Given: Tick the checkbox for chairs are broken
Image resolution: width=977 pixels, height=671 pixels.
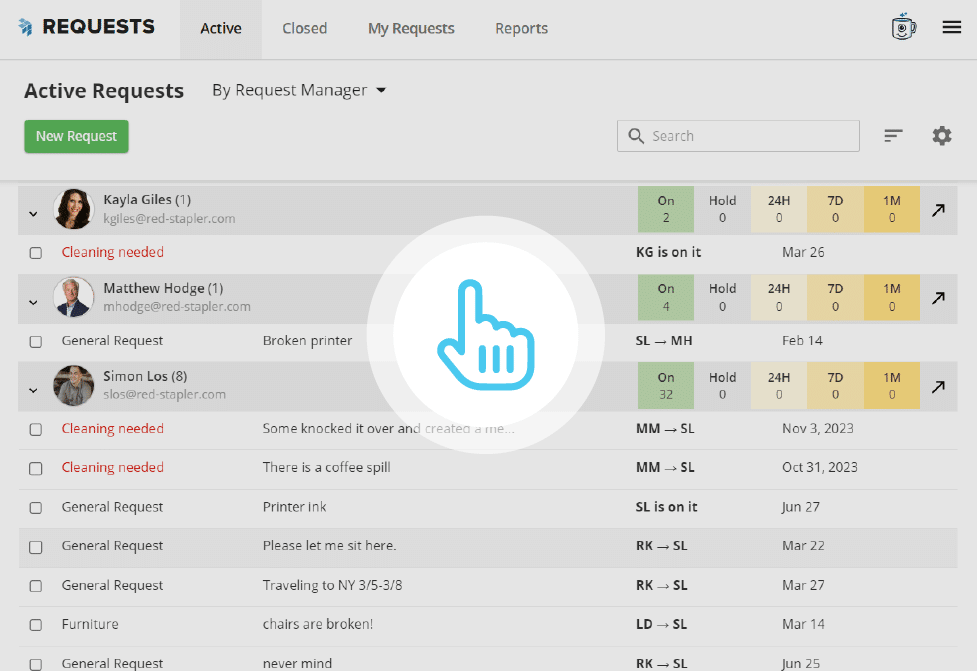Looking at the screenshot, I should (x=36, y=626).
